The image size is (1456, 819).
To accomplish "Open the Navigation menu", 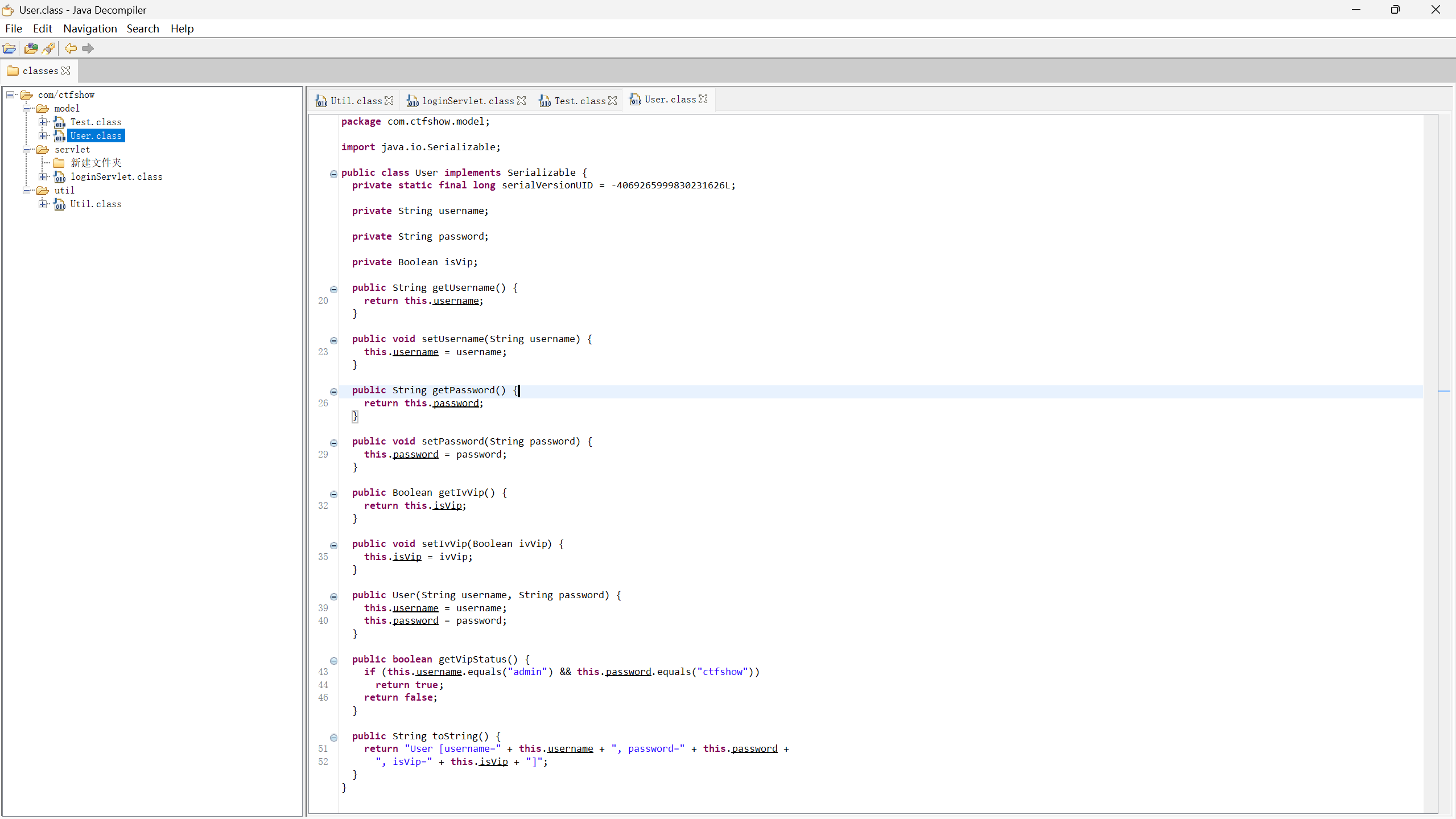I will tap(90, 28).
